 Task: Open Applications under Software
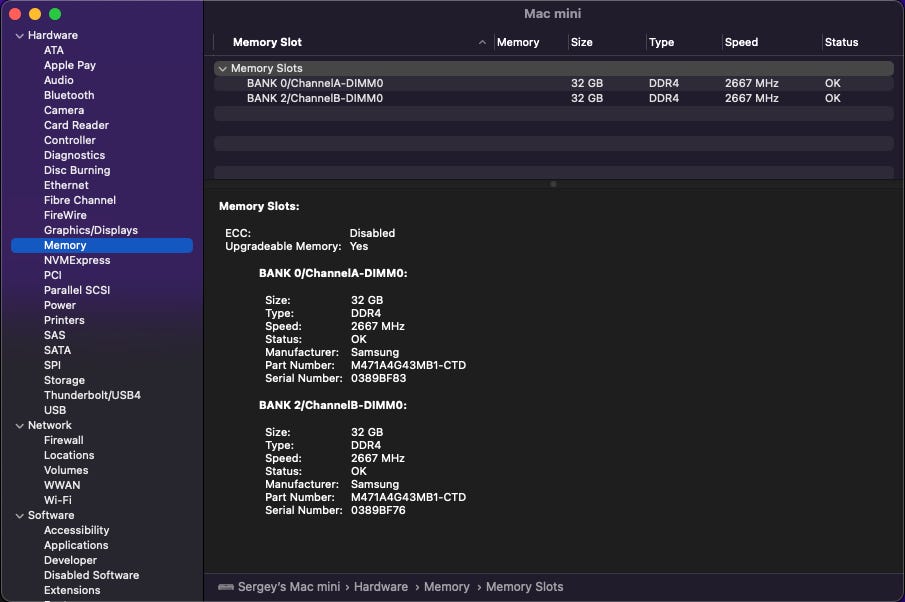tap(76, 545)
